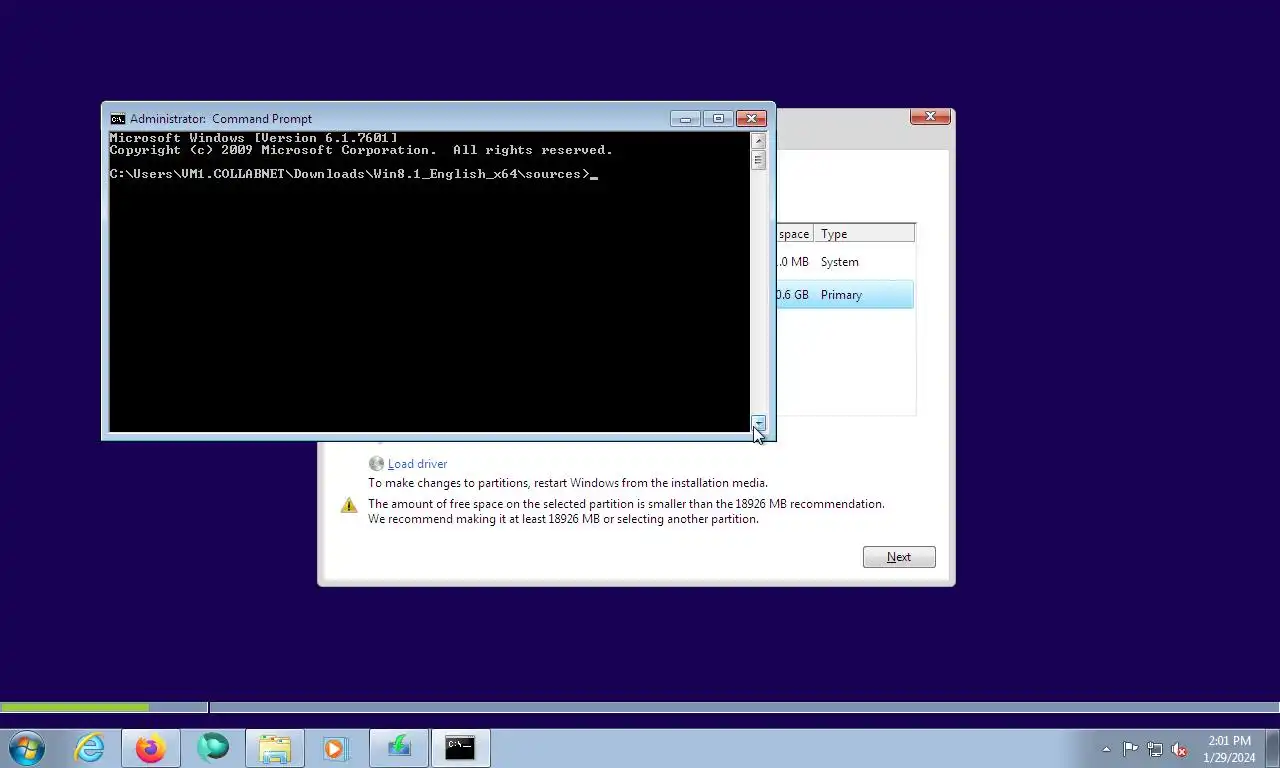
Task: Select the Command Prompt taskbar button
Action: pyautogui.click(x=460, y=748)
